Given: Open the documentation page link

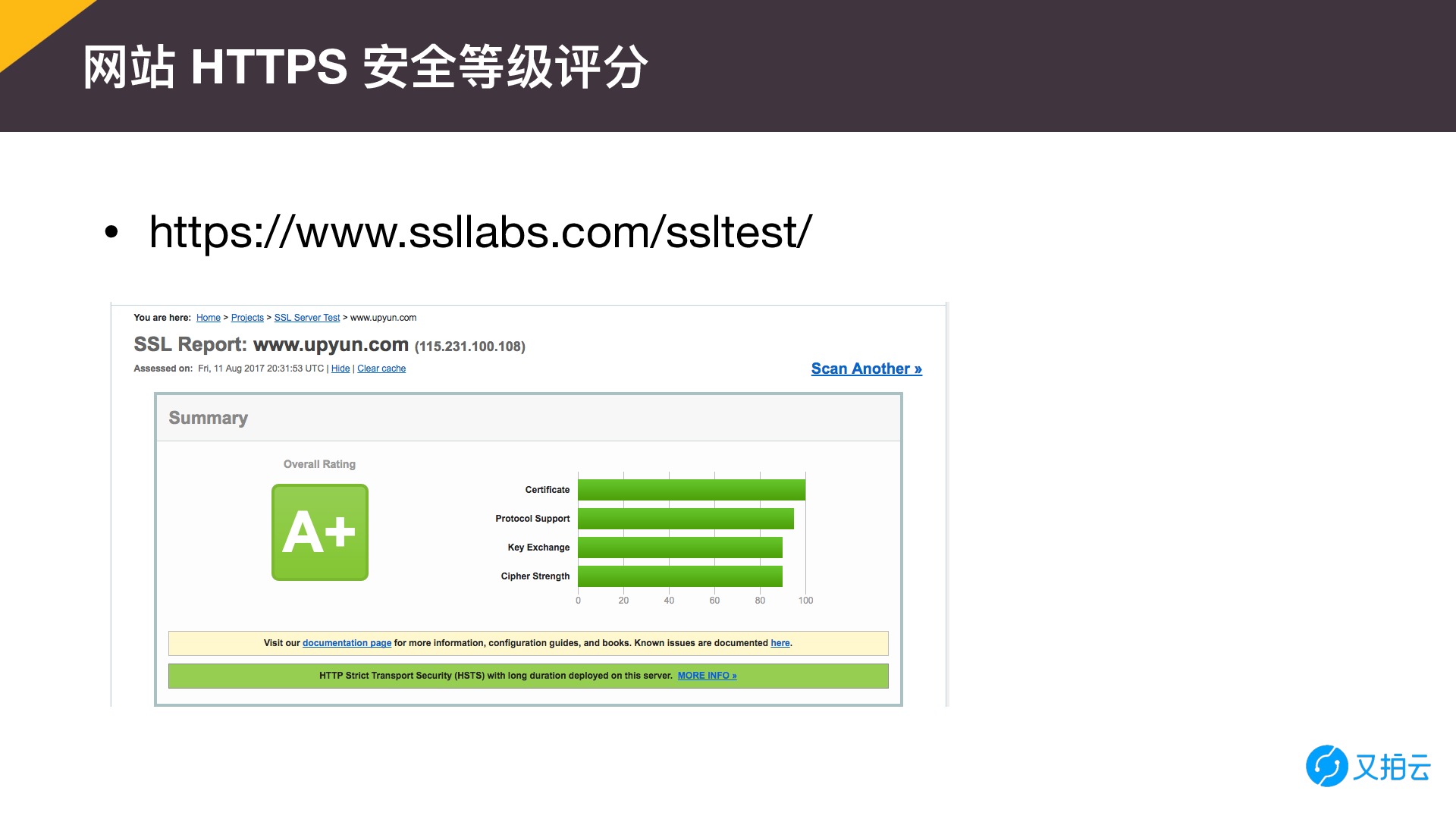Looking at the screenshot, I should pos(347,643).
